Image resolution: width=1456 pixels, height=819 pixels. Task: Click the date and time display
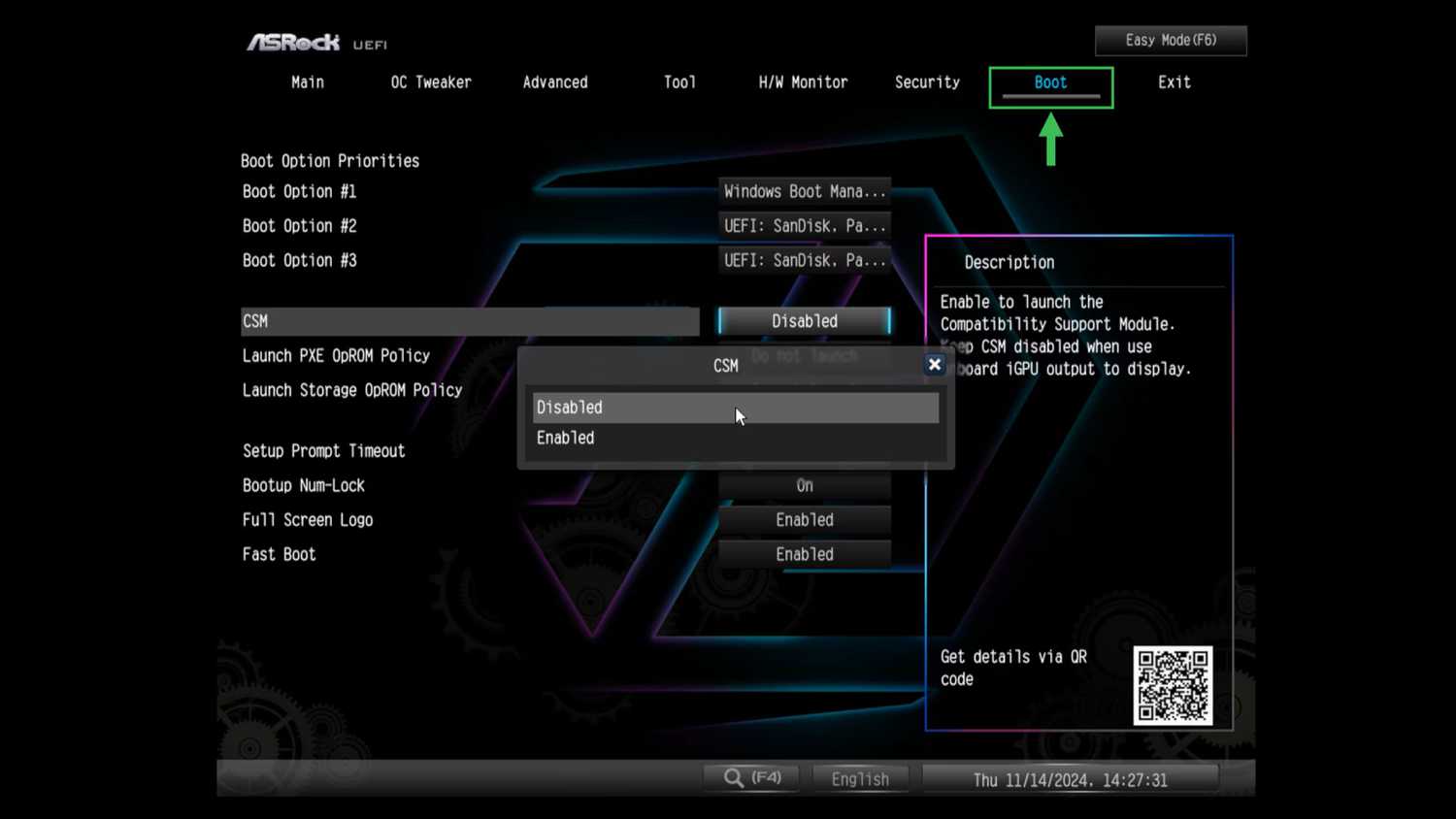(1070, 779)
